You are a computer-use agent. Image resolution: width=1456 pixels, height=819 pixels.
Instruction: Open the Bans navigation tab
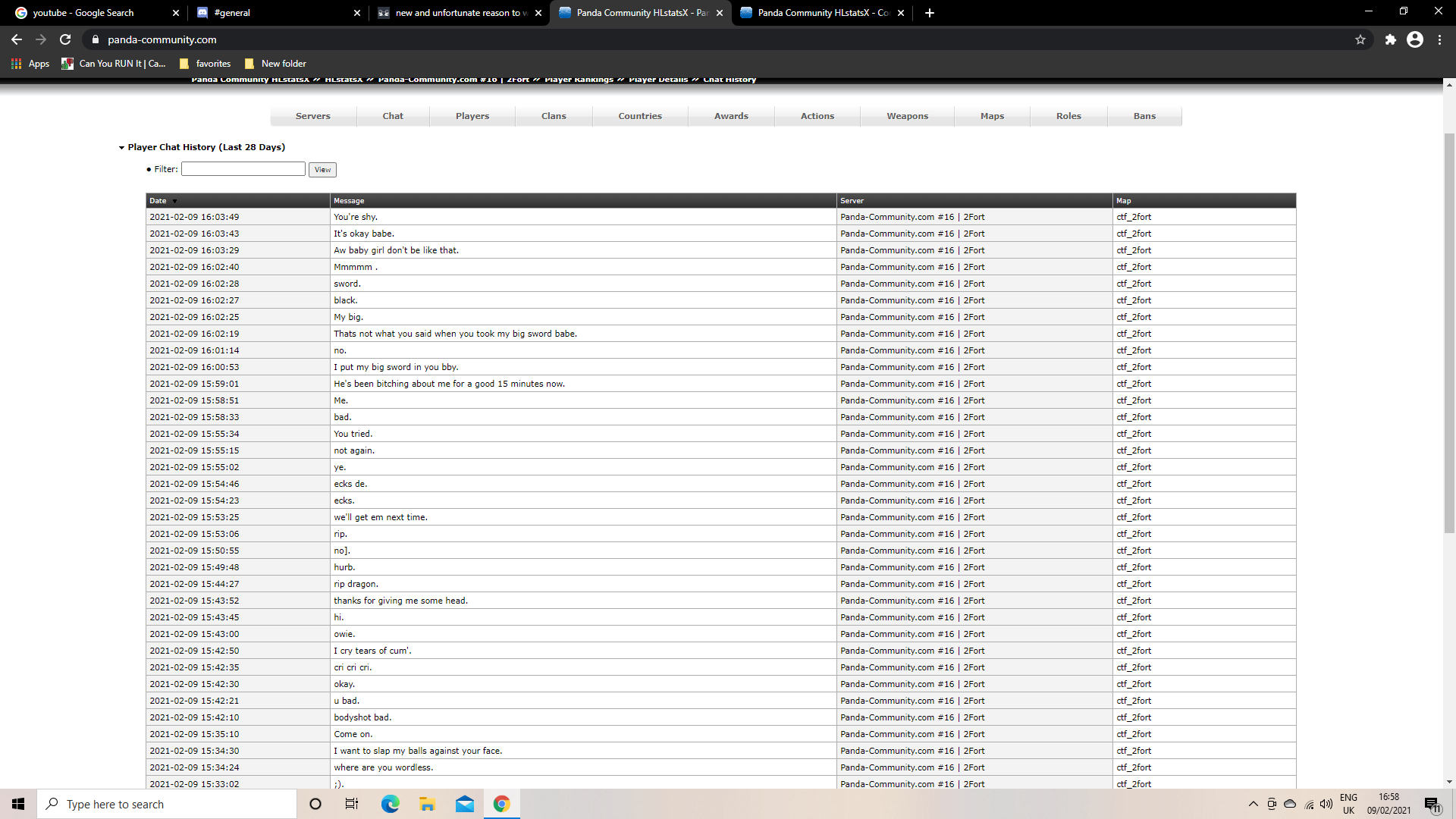pos(1144,116)
